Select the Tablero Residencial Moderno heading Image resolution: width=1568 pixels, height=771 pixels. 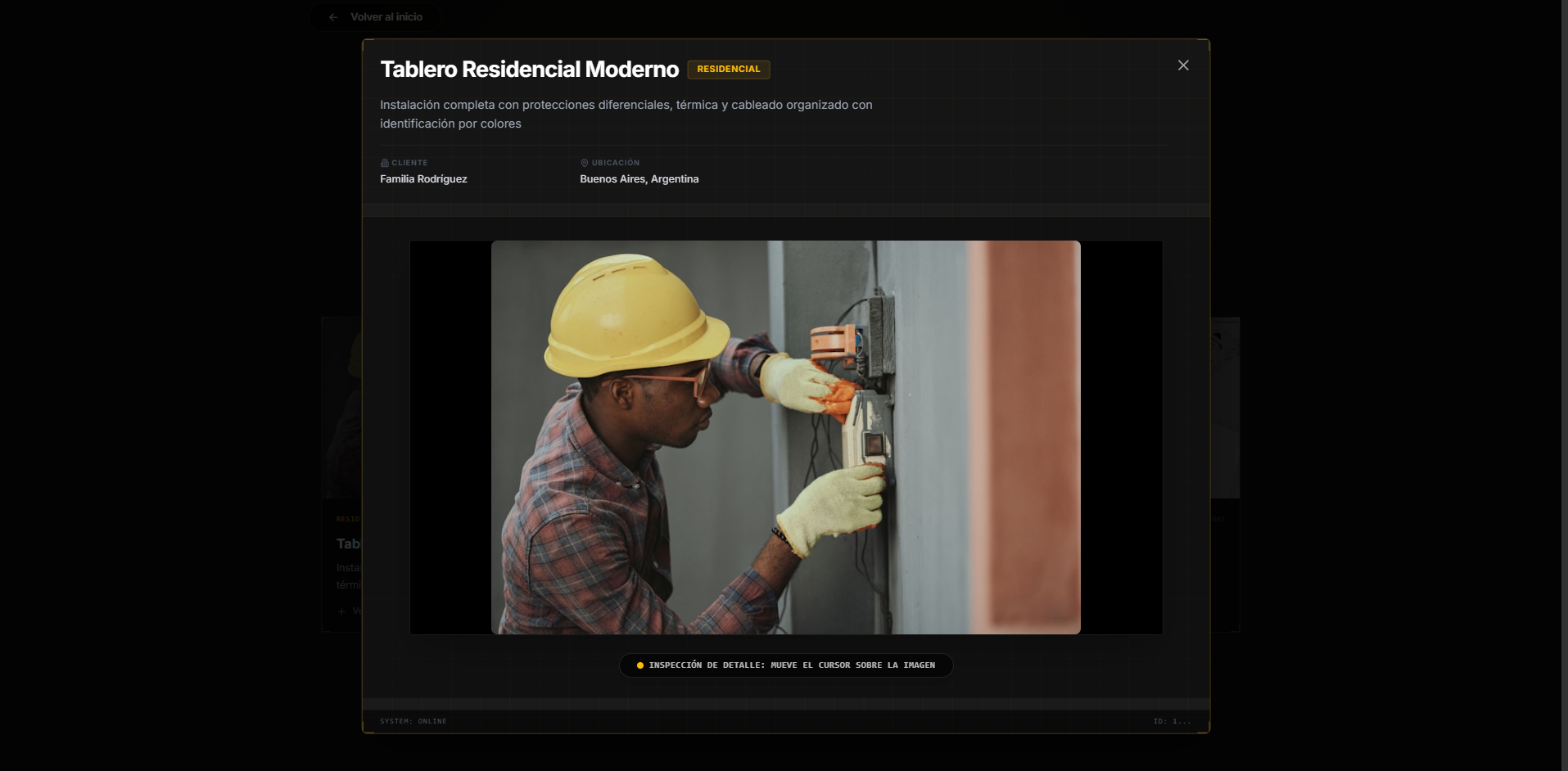coord(530,70)
